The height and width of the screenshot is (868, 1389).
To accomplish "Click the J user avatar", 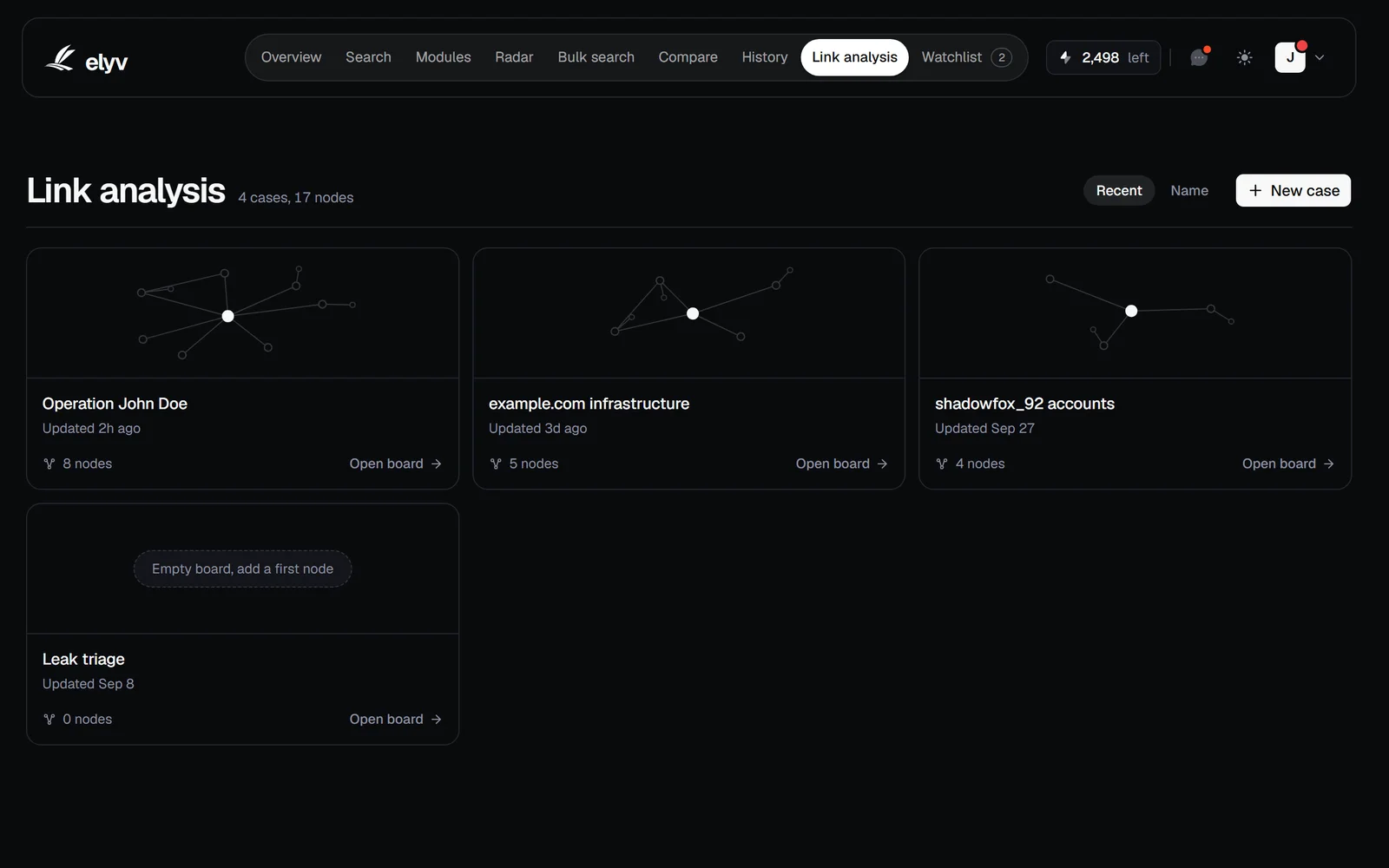I will pyautogui.click(x=1289, y=57).
